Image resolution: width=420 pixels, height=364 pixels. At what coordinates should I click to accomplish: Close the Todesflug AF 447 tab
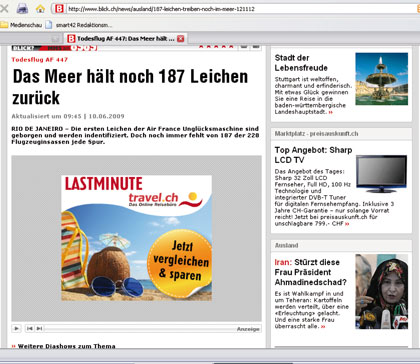(x=180, y=39)
